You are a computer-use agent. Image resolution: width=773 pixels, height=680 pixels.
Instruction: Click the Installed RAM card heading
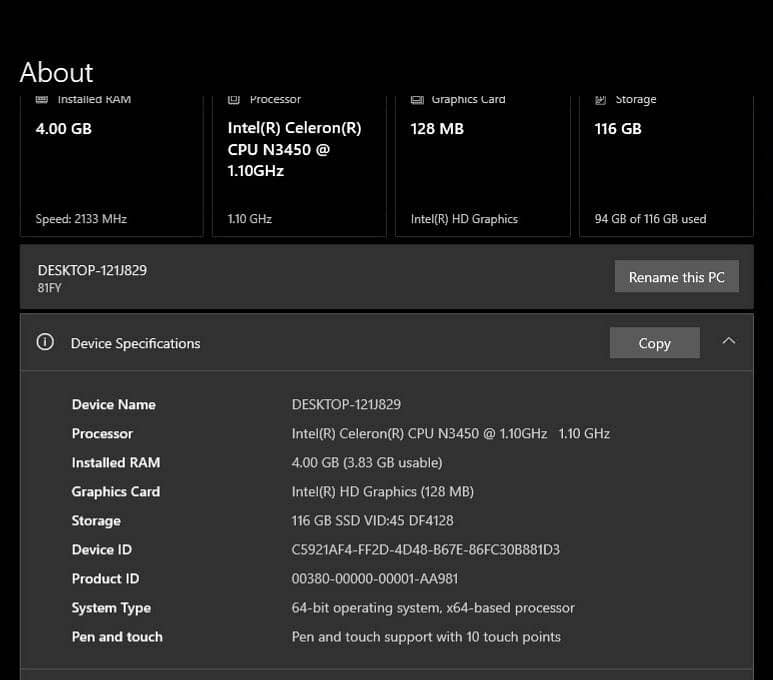pyautogui.click(x=94, y=100)
